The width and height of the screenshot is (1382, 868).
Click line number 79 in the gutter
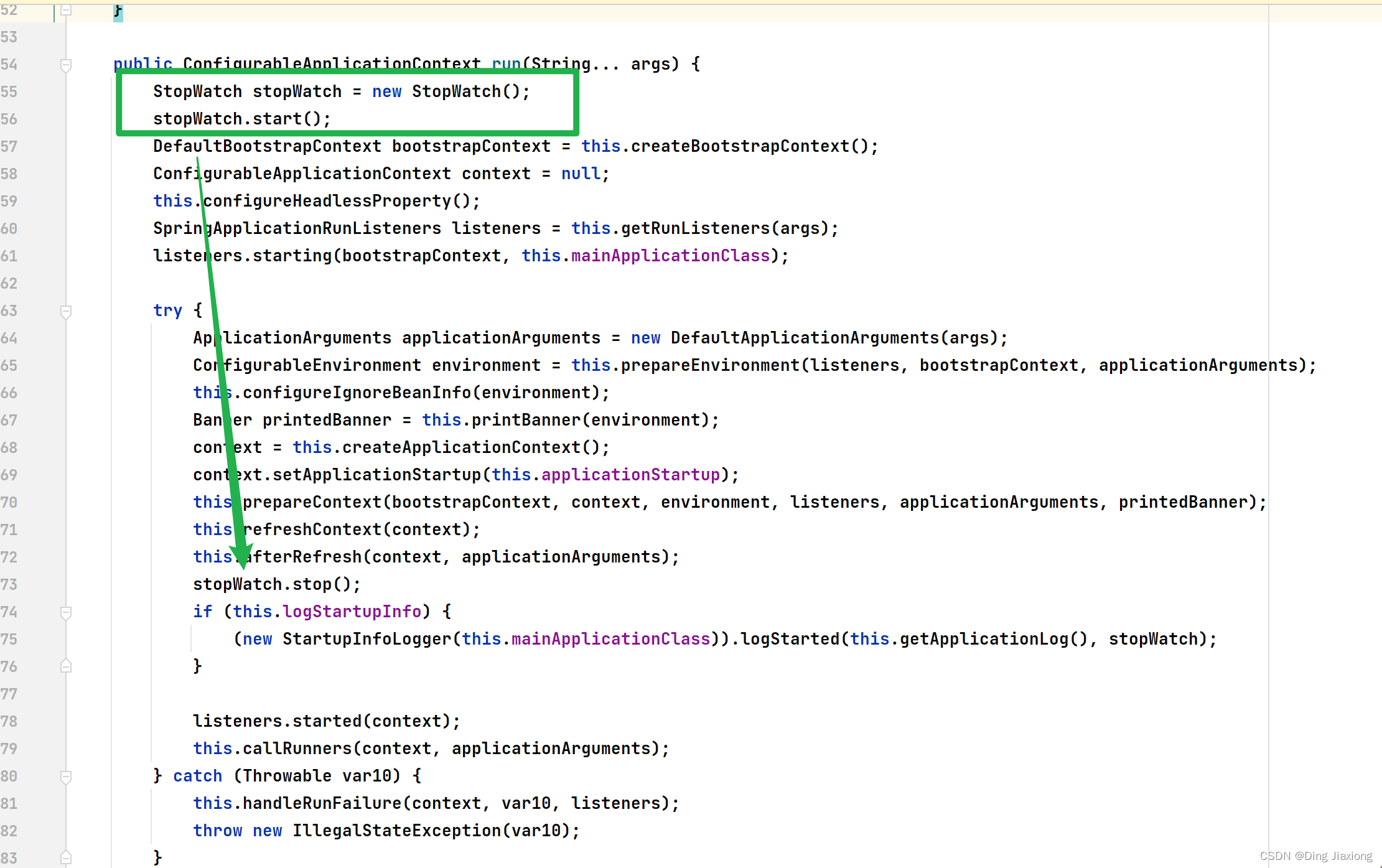pyautogui.click(x=9, y=749)
